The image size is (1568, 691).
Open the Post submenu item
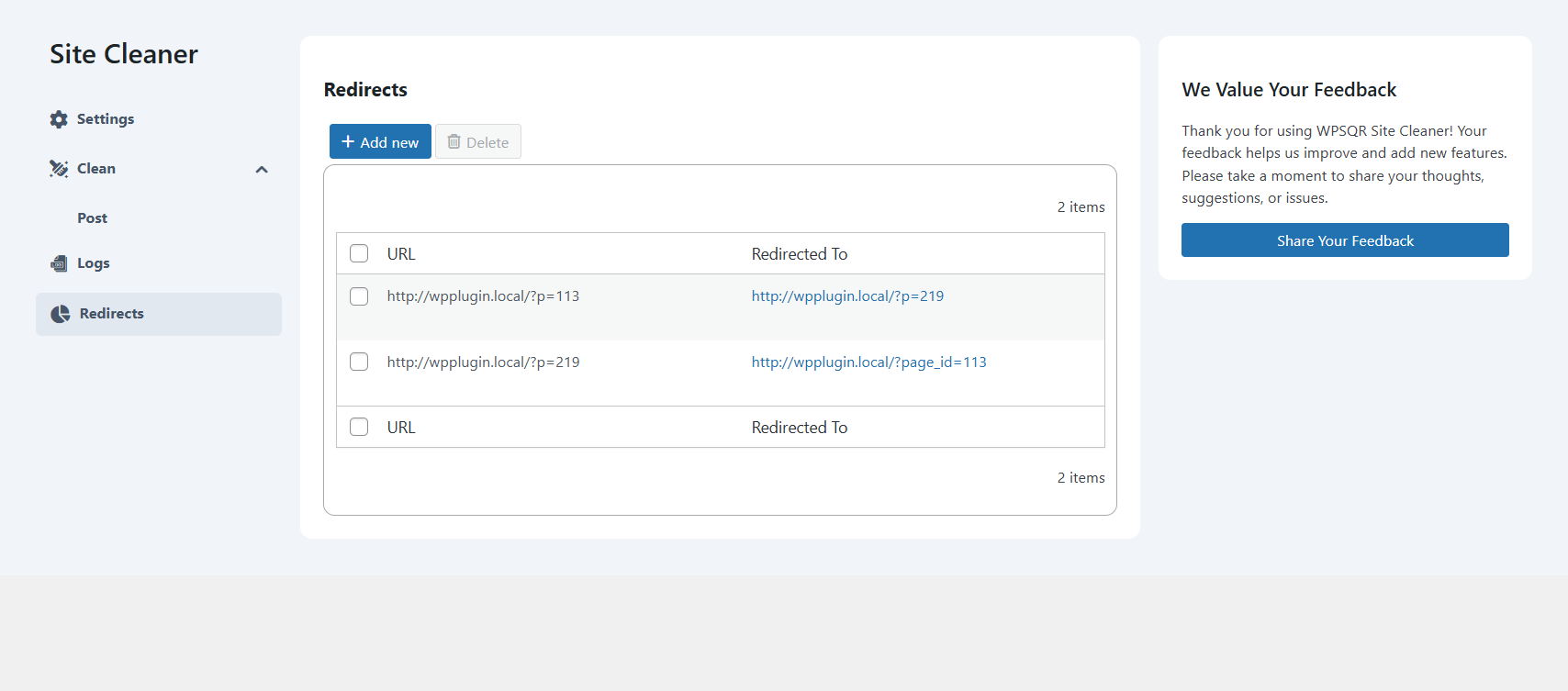pyautogui.click(x=93, y=218)
